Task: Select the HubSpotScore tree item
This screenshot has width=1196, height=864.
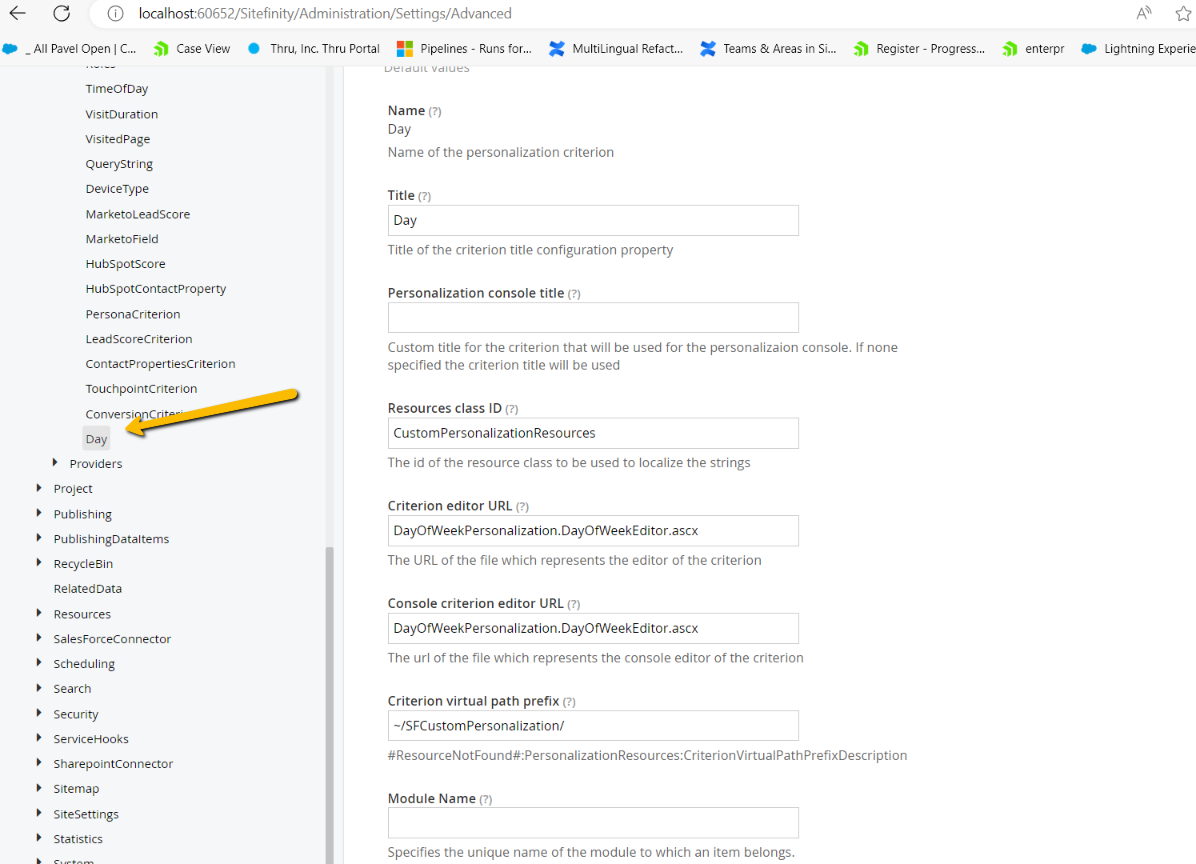Action: pos(125,264)
